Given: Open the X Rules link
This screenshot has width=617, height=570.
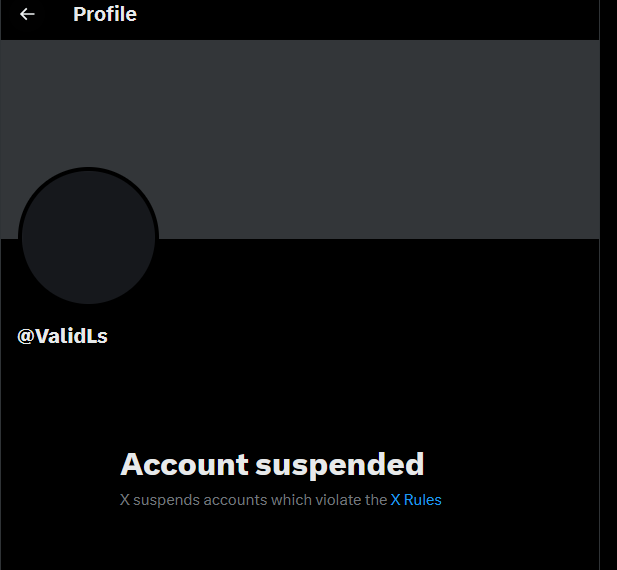Looking at the screenshot, I should [416, 500].
